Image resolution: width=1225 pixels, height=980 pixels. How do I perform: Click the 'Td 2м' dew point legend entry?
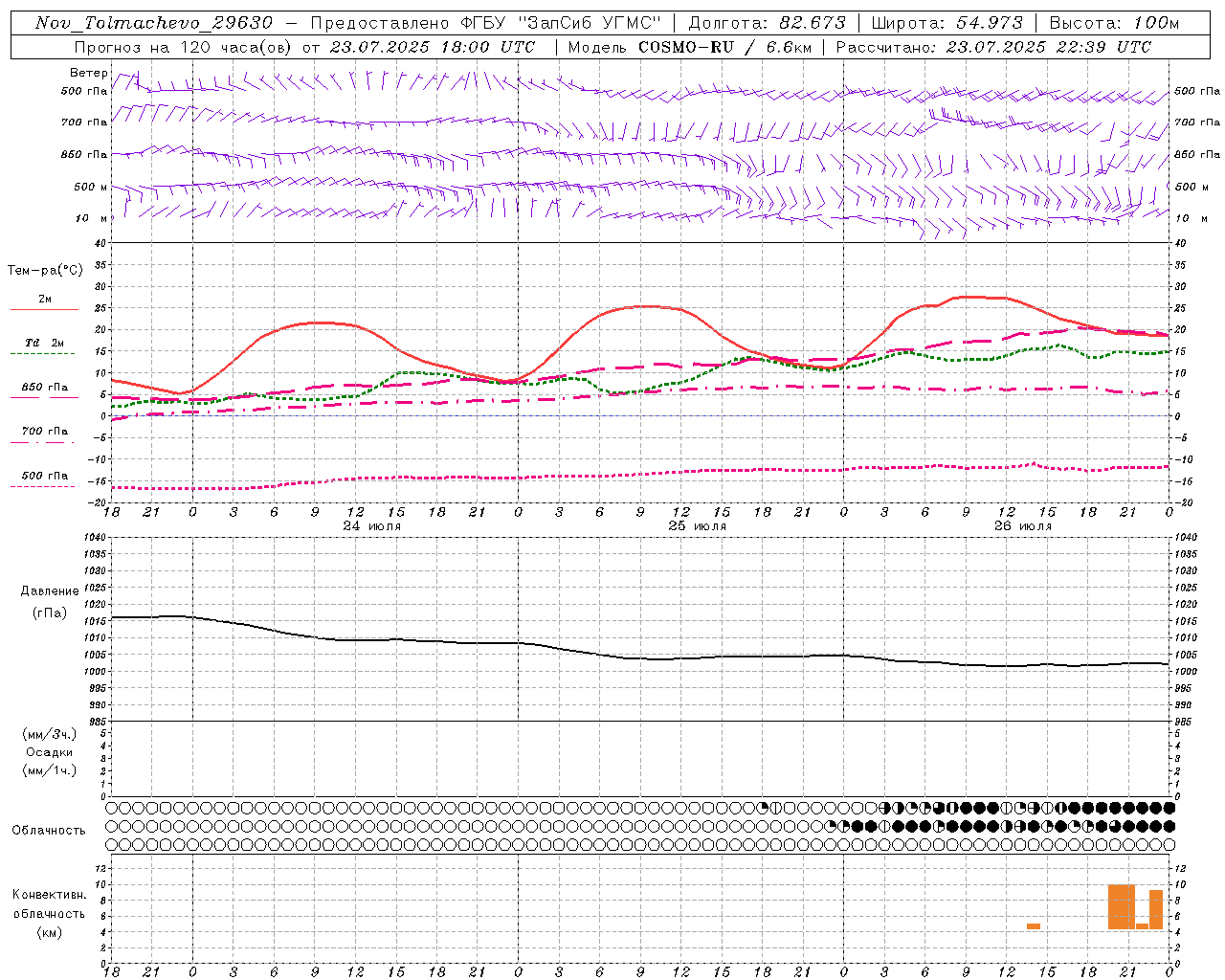click(45, 343)
